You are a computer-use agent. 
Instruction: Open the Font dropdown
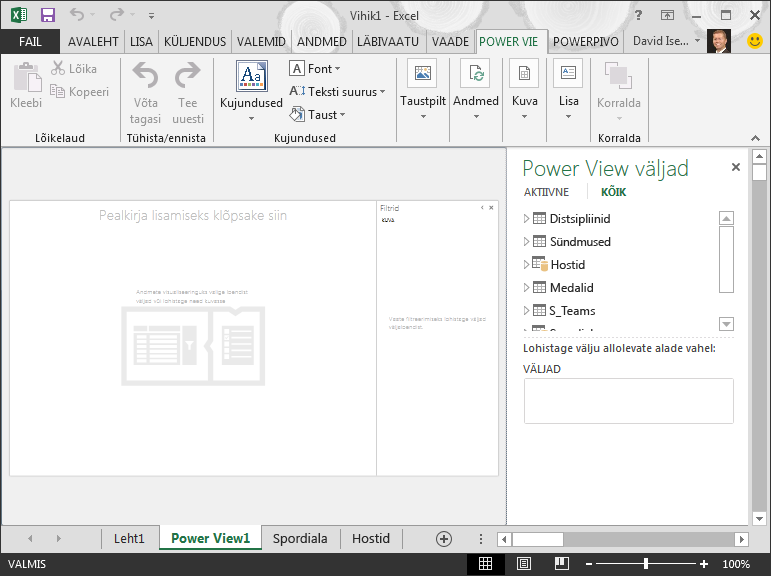coord(315,68)
